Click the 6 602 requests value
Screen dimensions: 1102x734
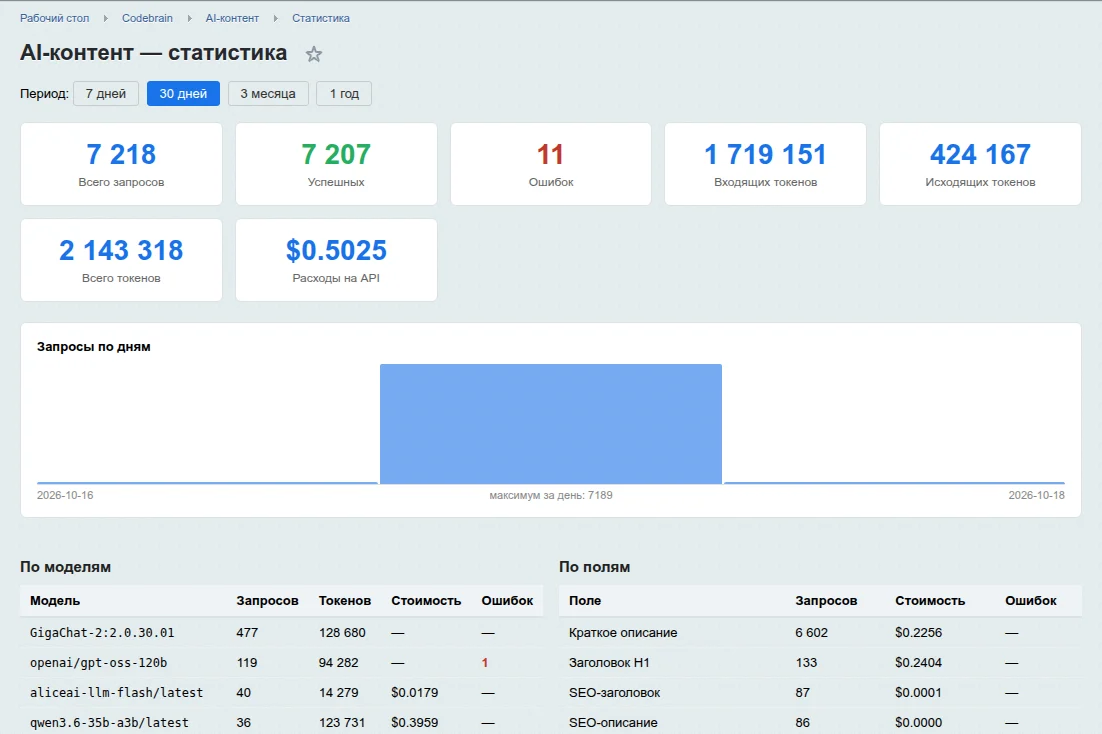pos(812,633)
